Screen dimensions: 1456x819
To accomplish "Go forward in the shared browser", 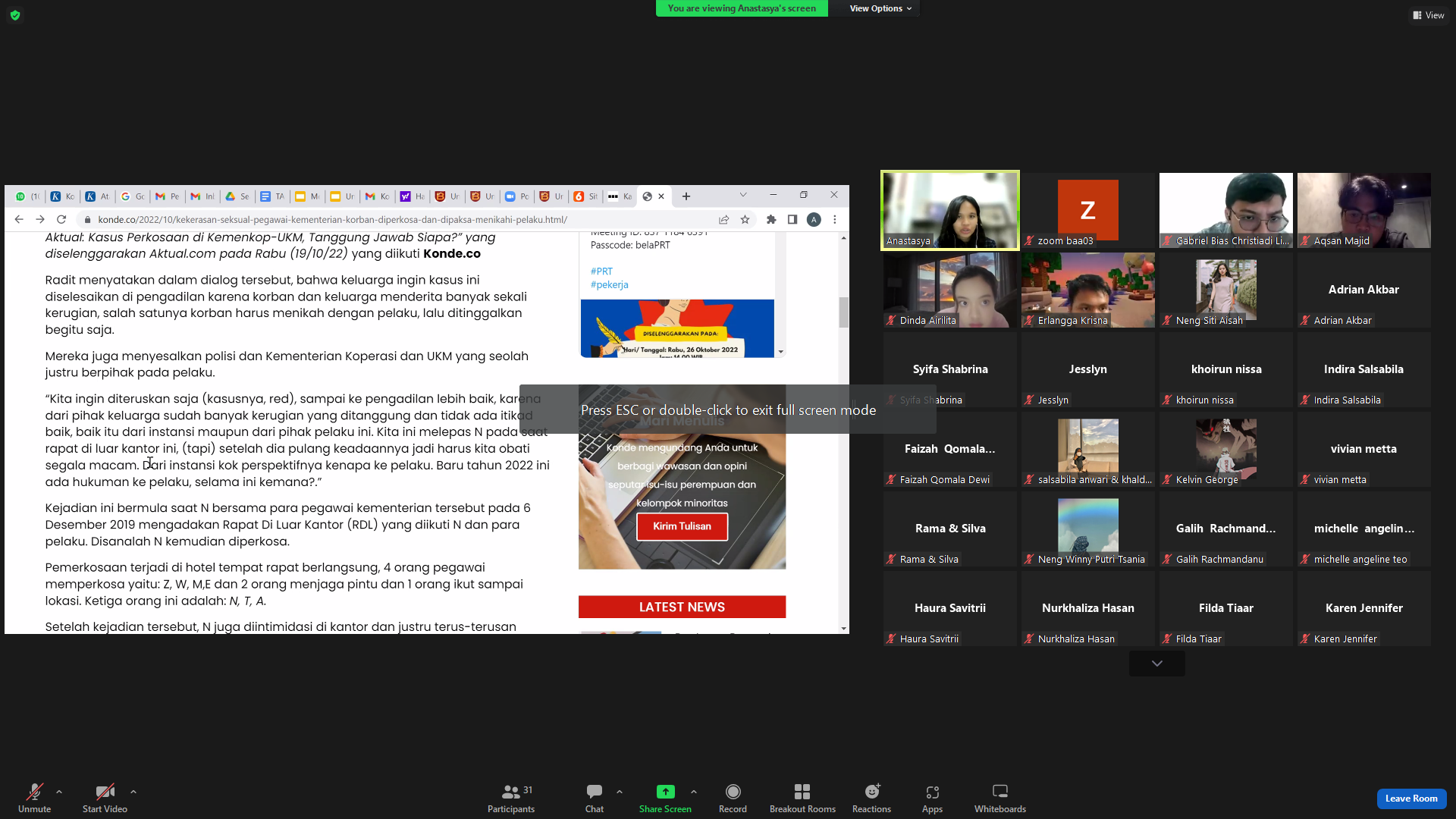I will point(40,219).
